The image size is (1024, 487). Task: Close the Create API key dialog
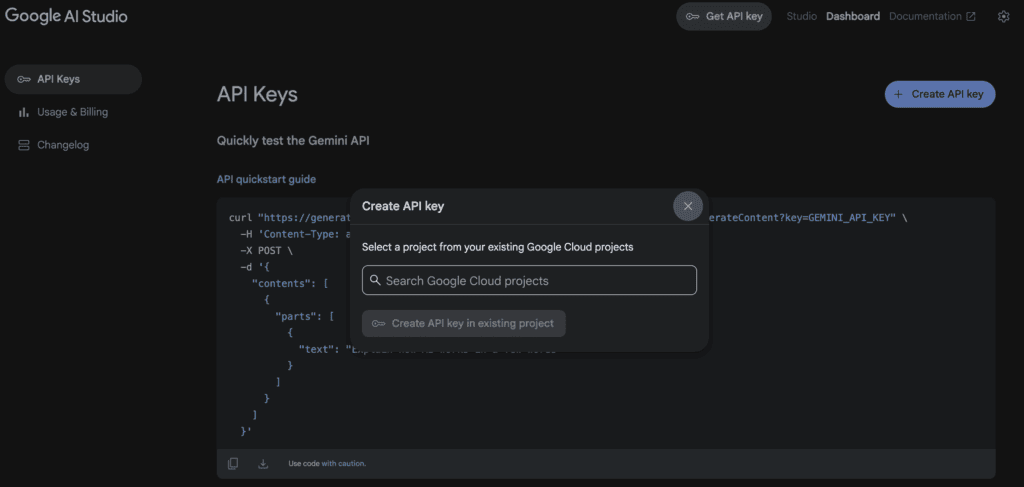click(688, 206)
